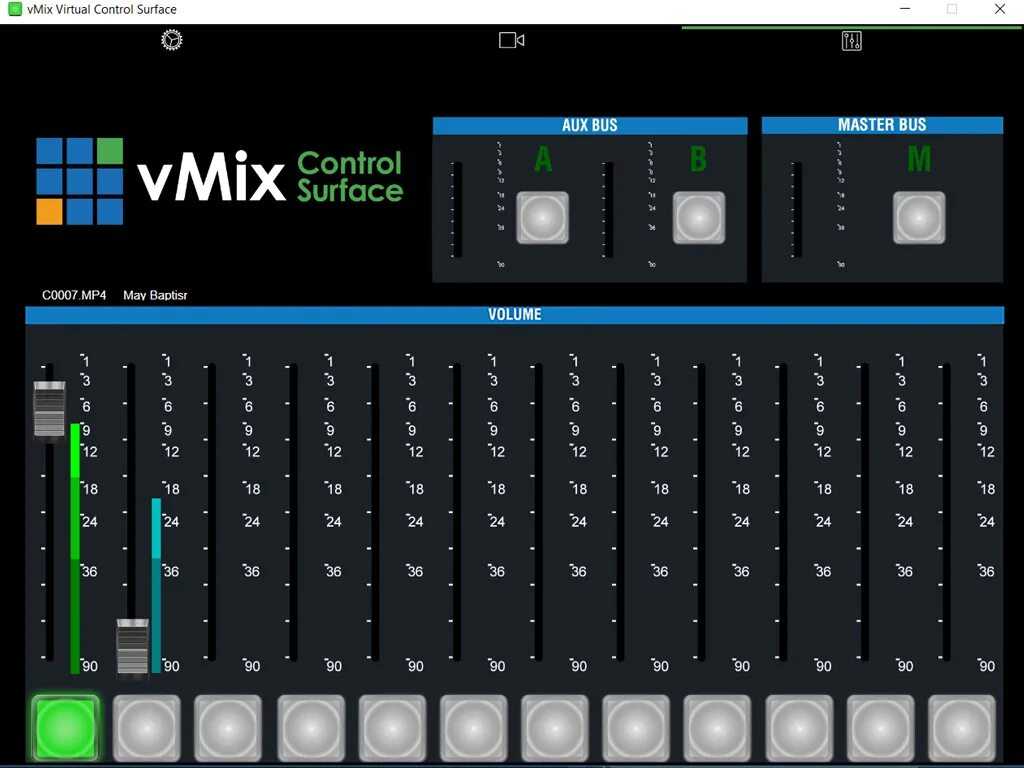Toggle the Aux bus B button
The image size is (1024, 768).
(699, 217)
